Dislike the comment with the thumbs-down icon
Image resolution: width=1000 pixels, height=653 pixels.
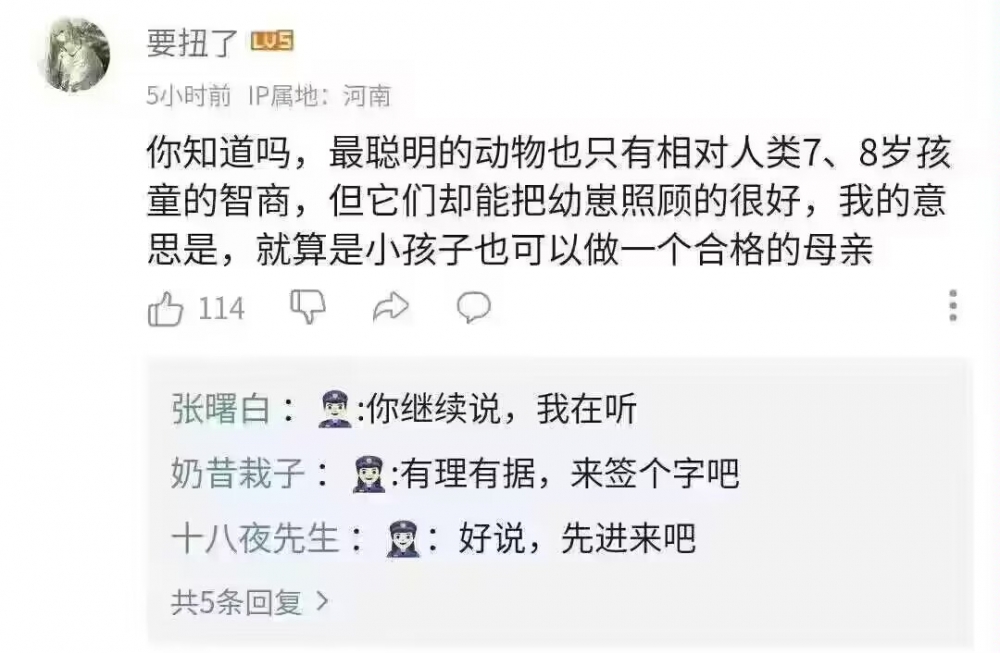point(308,308)
